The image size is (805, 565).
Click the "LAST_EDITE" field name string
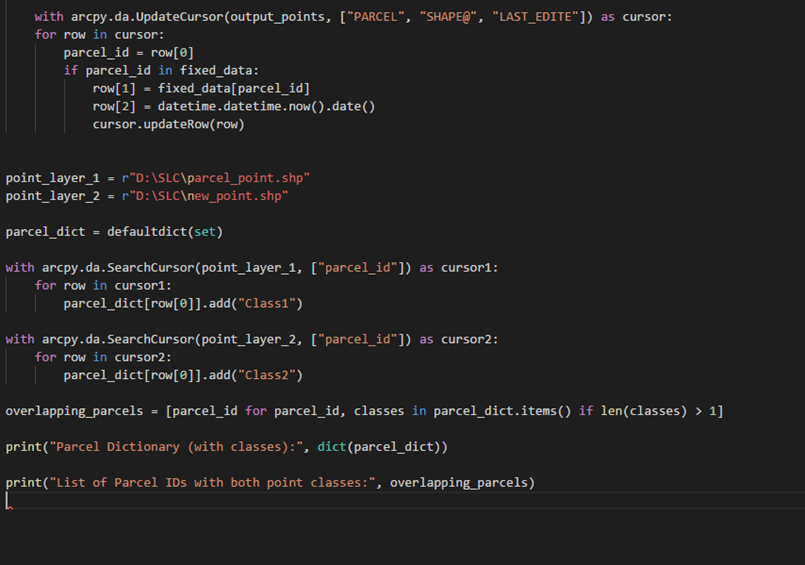540,17
